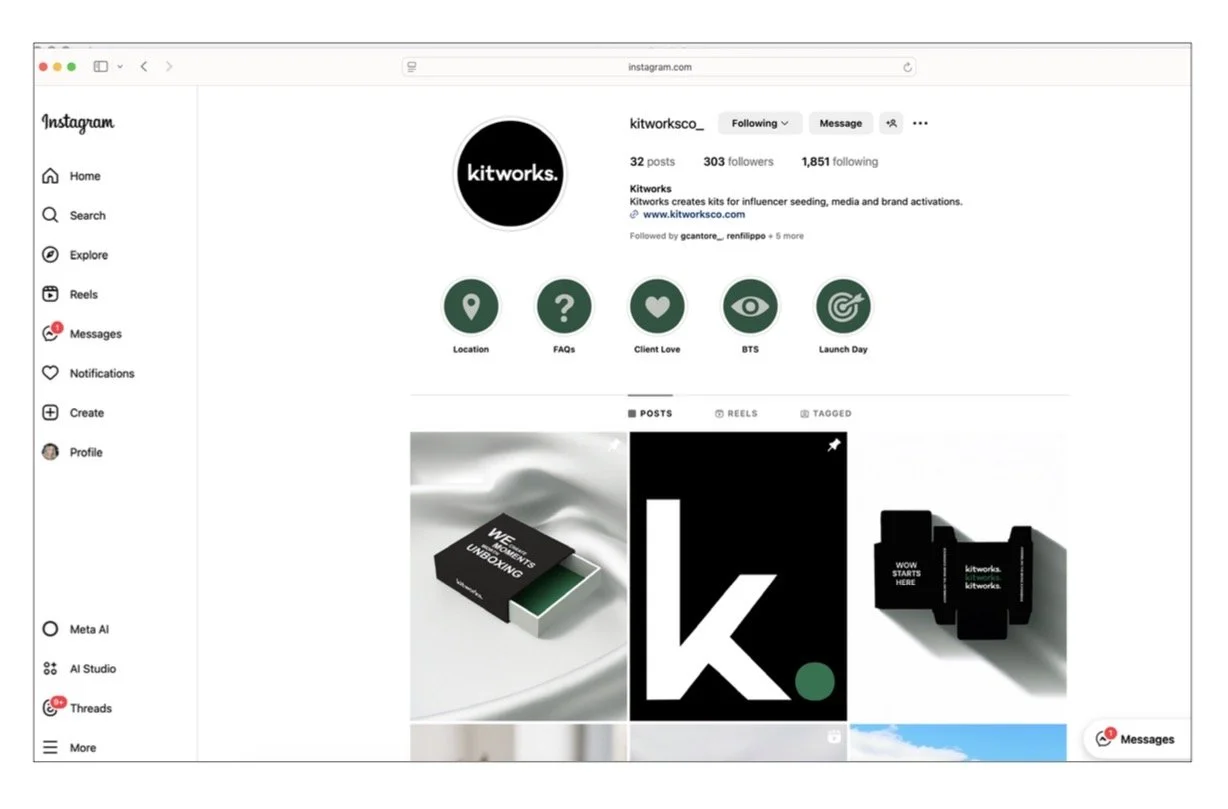Open the Location story highlight
This screenshot has width=1228, height=809.
[470, 306]
